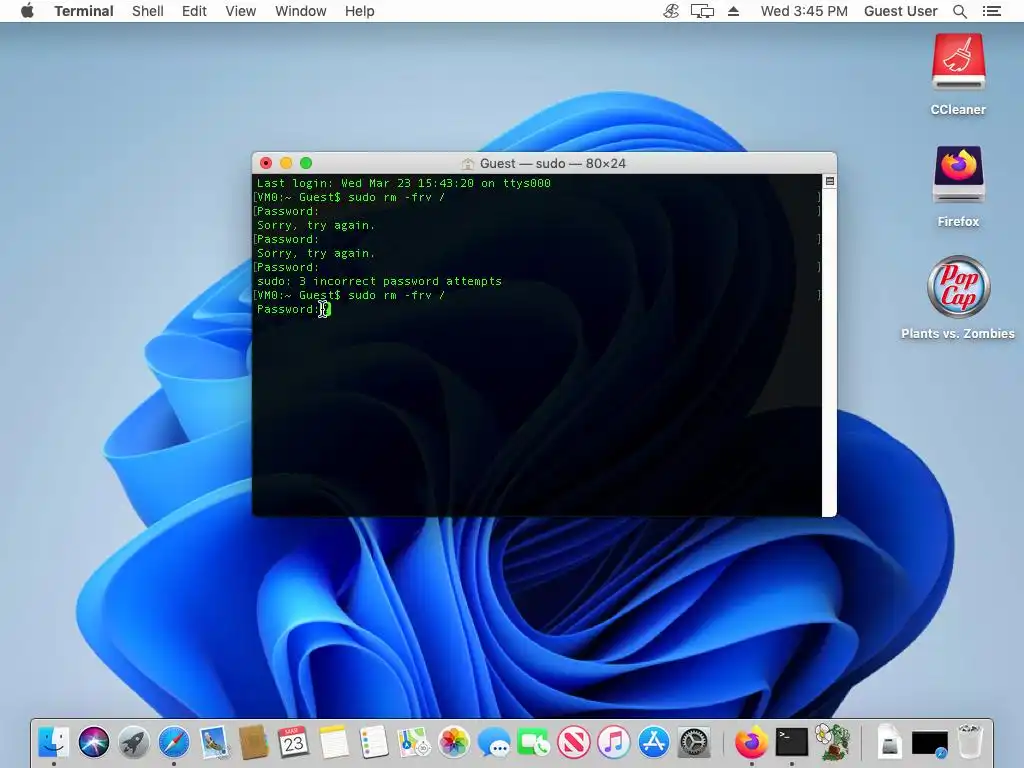The height and width of the screenshot is (768, 1024).
Task: Open Launchpad rocket icon
Action: (134, 743)
